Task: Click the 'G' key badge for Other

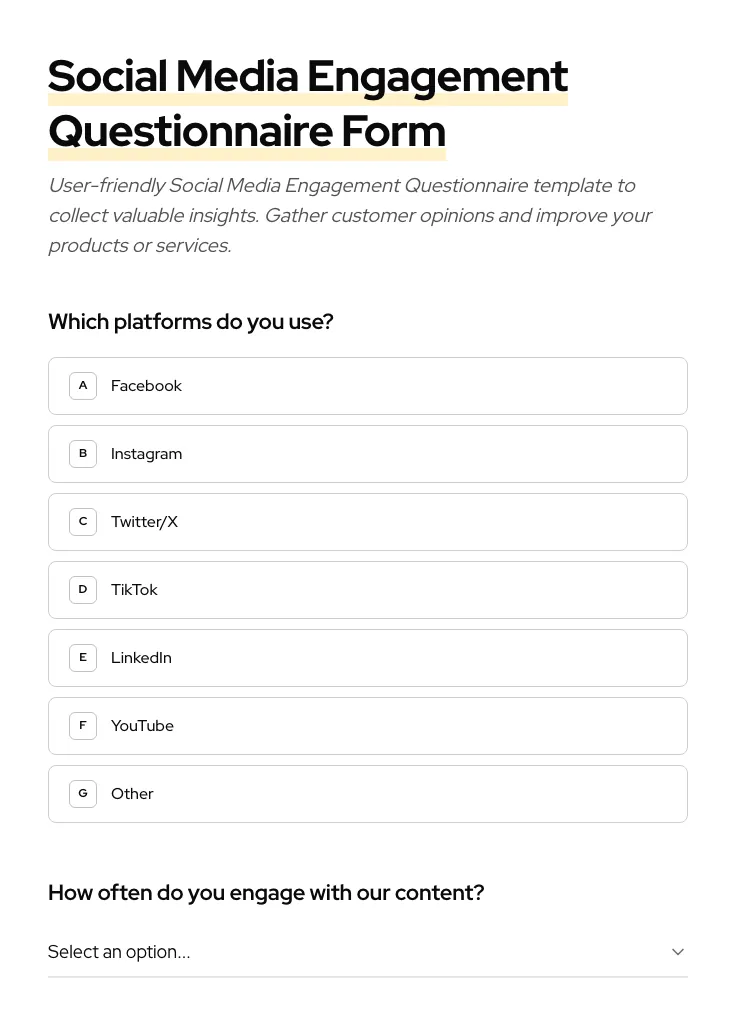Action: click(83, 793)
